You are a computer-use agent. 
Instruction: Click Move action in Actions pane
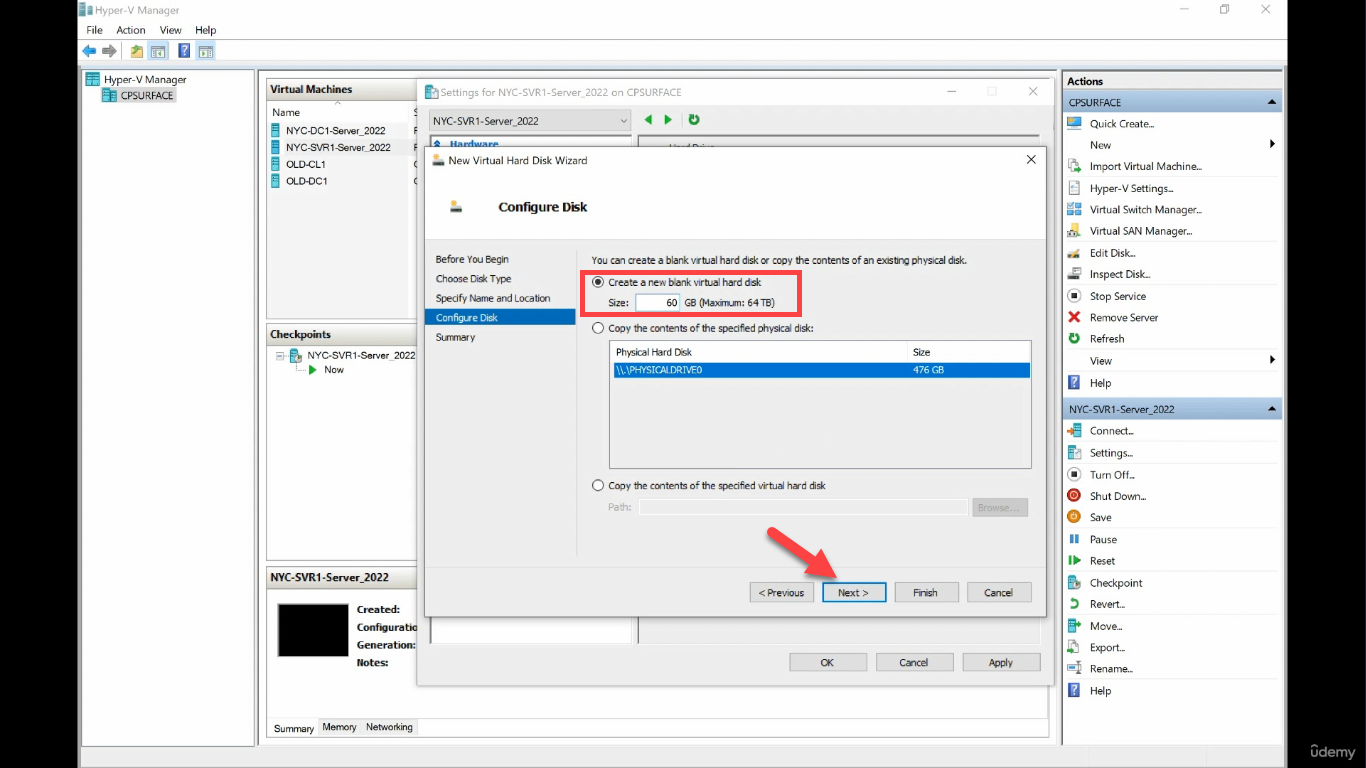[1105, 626]
